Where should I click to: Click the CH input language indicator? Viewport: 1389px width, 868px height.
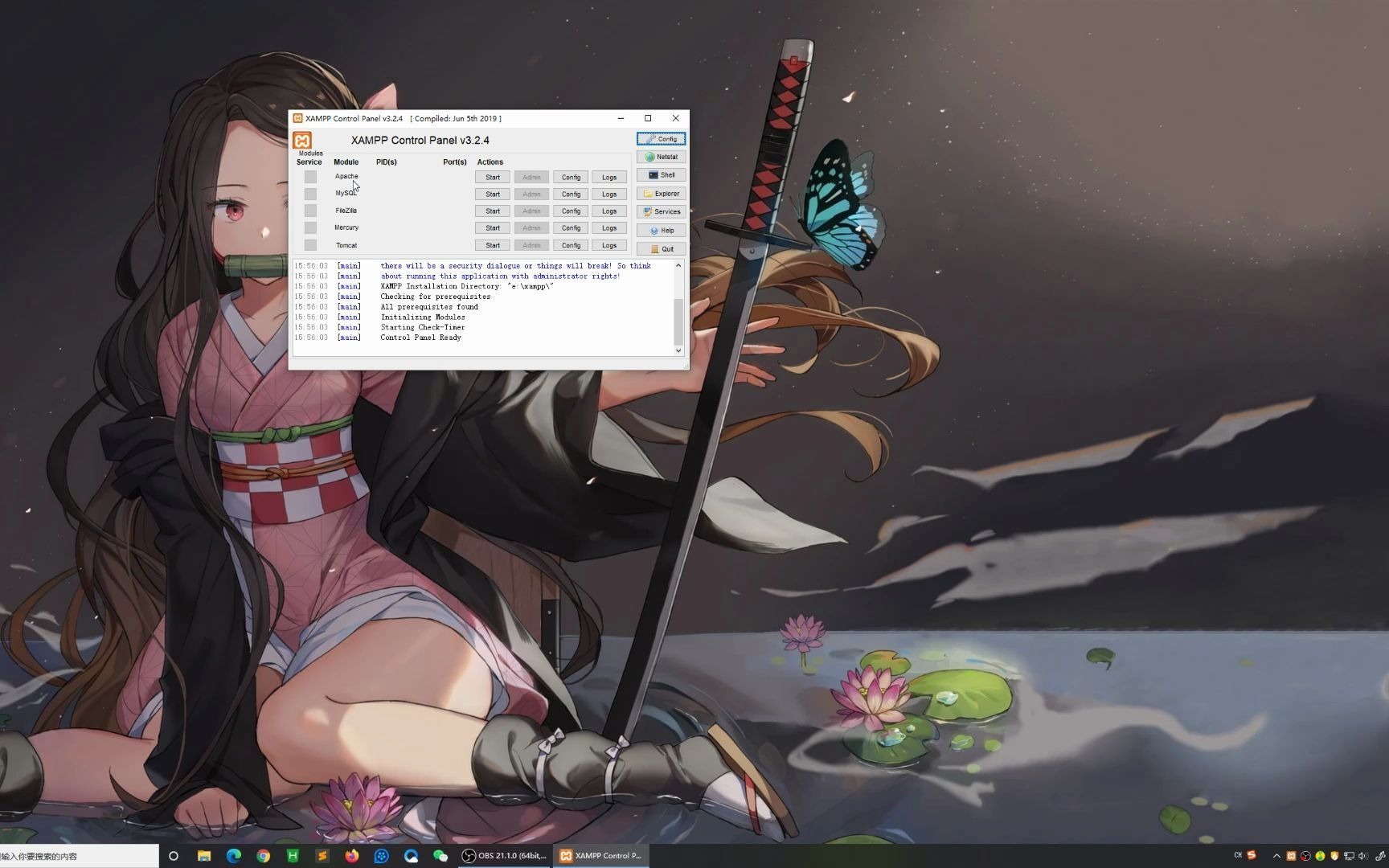tap(1238, 855)
